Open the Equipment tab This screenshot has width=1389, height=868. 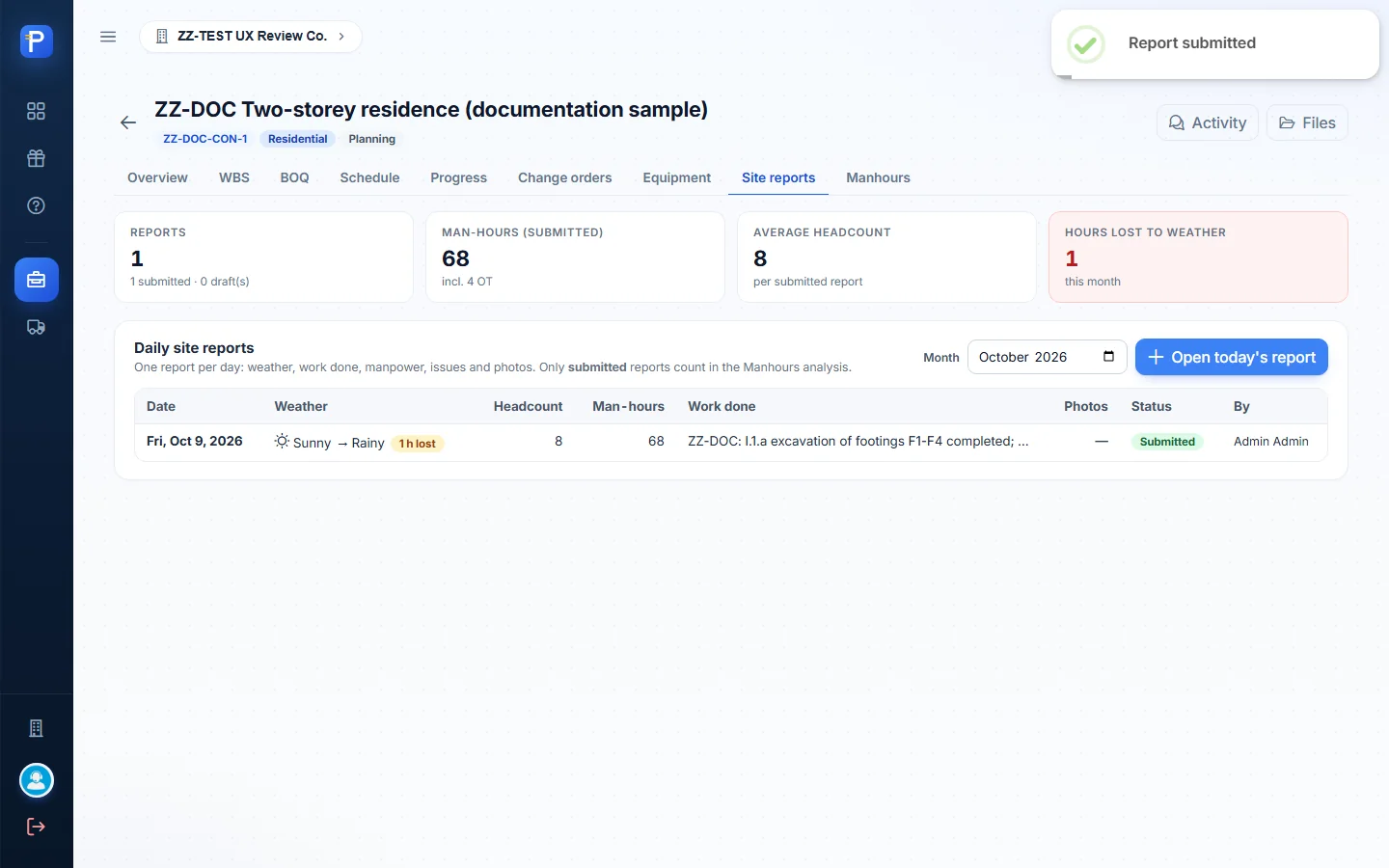point(677,177)
